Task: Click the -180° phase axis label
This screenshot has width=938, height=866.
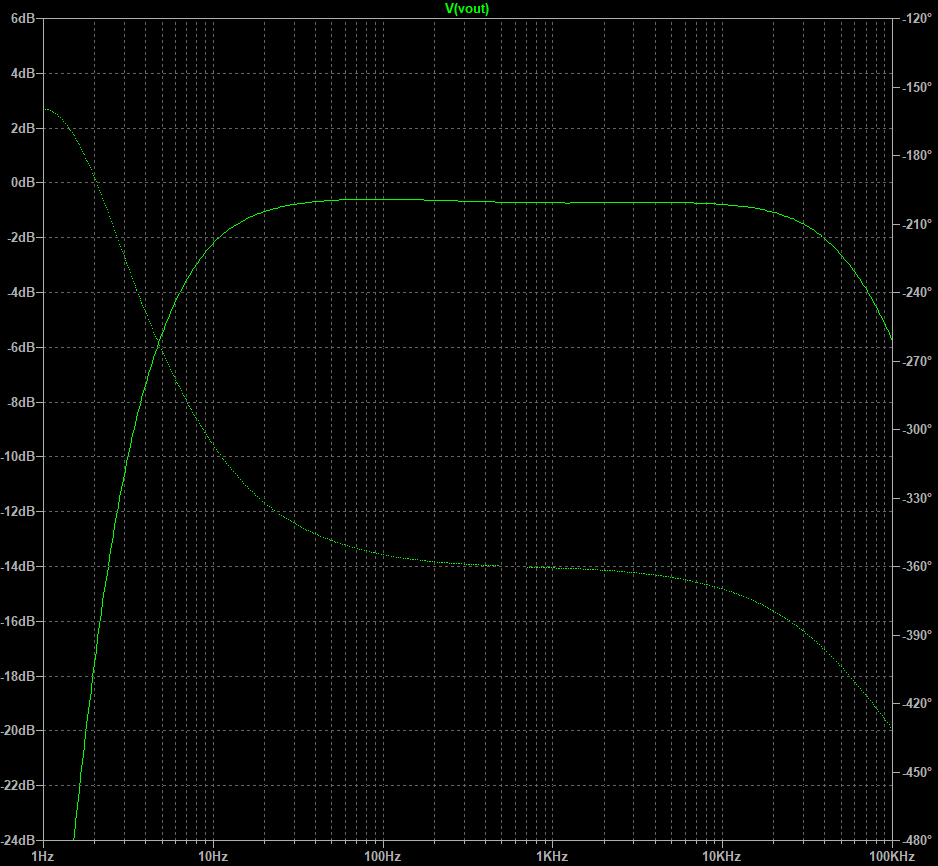Action: pyautogui.click(x=915, y=156)
